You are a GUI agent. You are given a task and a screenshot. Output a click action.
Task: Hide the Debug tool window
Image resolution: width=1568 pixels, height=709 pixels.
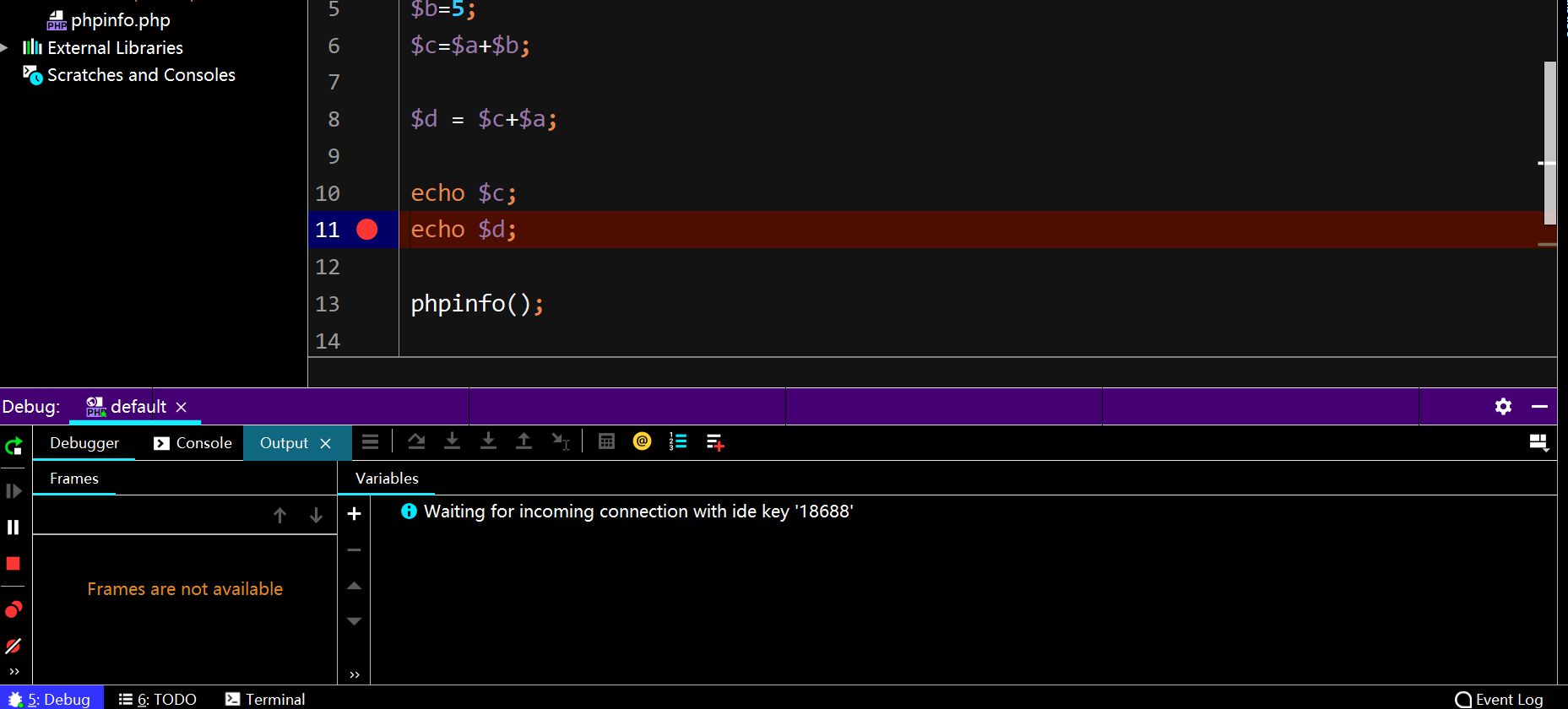(1539, 406)
